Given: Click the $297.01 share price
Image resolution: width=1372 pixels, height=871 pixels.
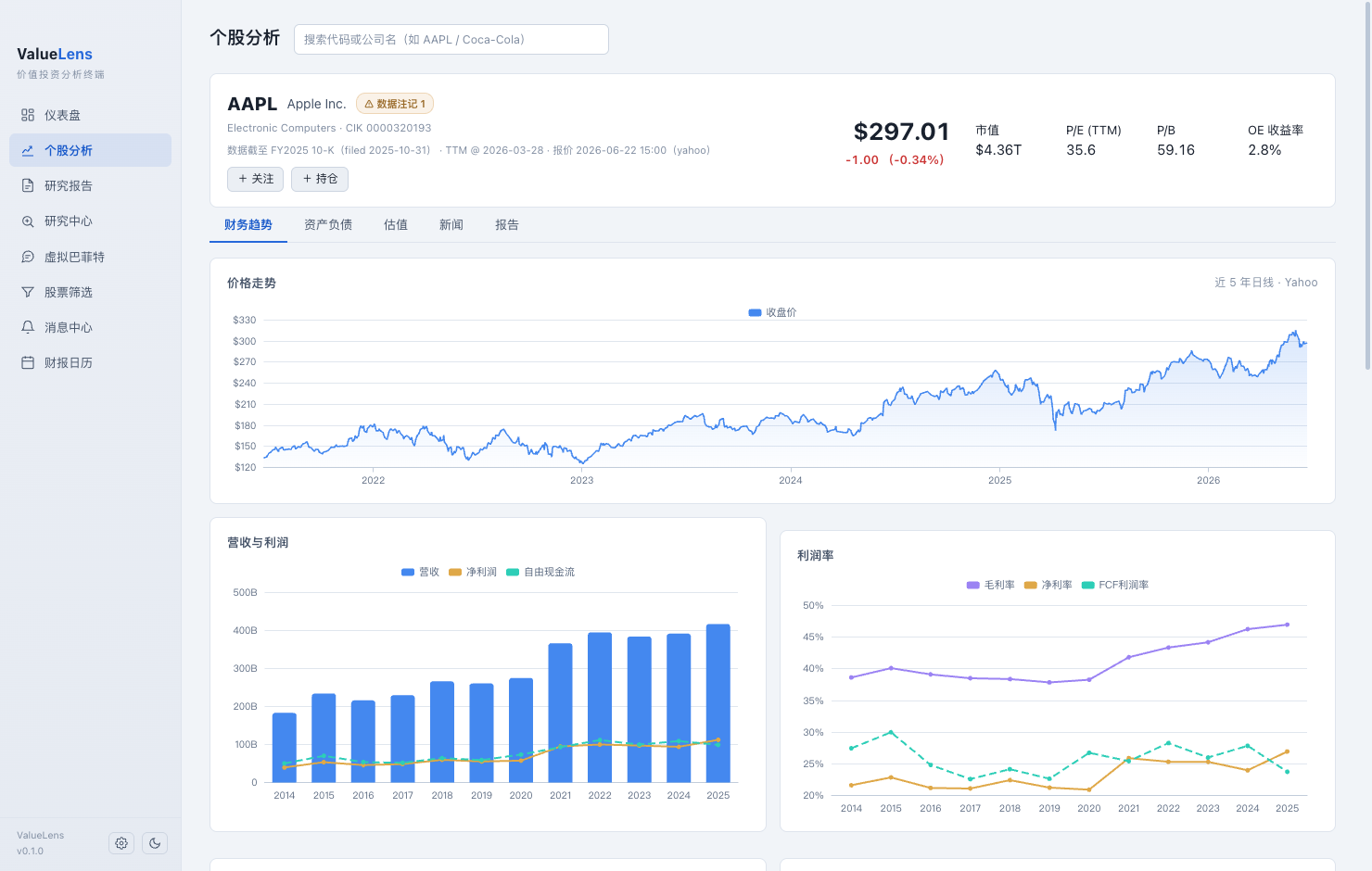Looking at the screenshot, I should pyautogui.click(x=901, y=132).
